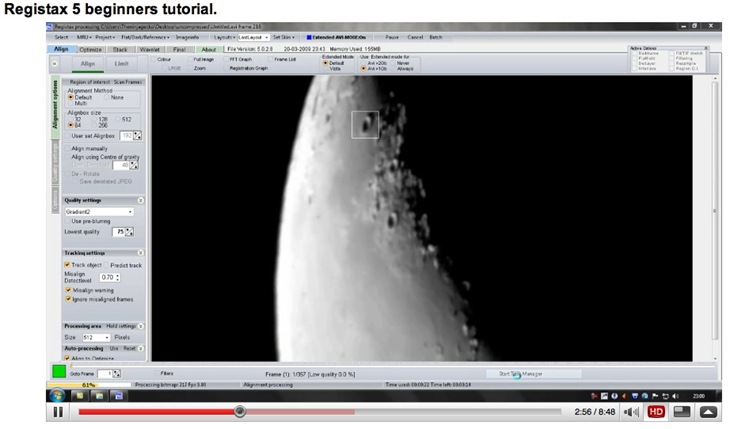Toggle HD quality on the video player
Screen dimensions: 730x429
point(656,412)
